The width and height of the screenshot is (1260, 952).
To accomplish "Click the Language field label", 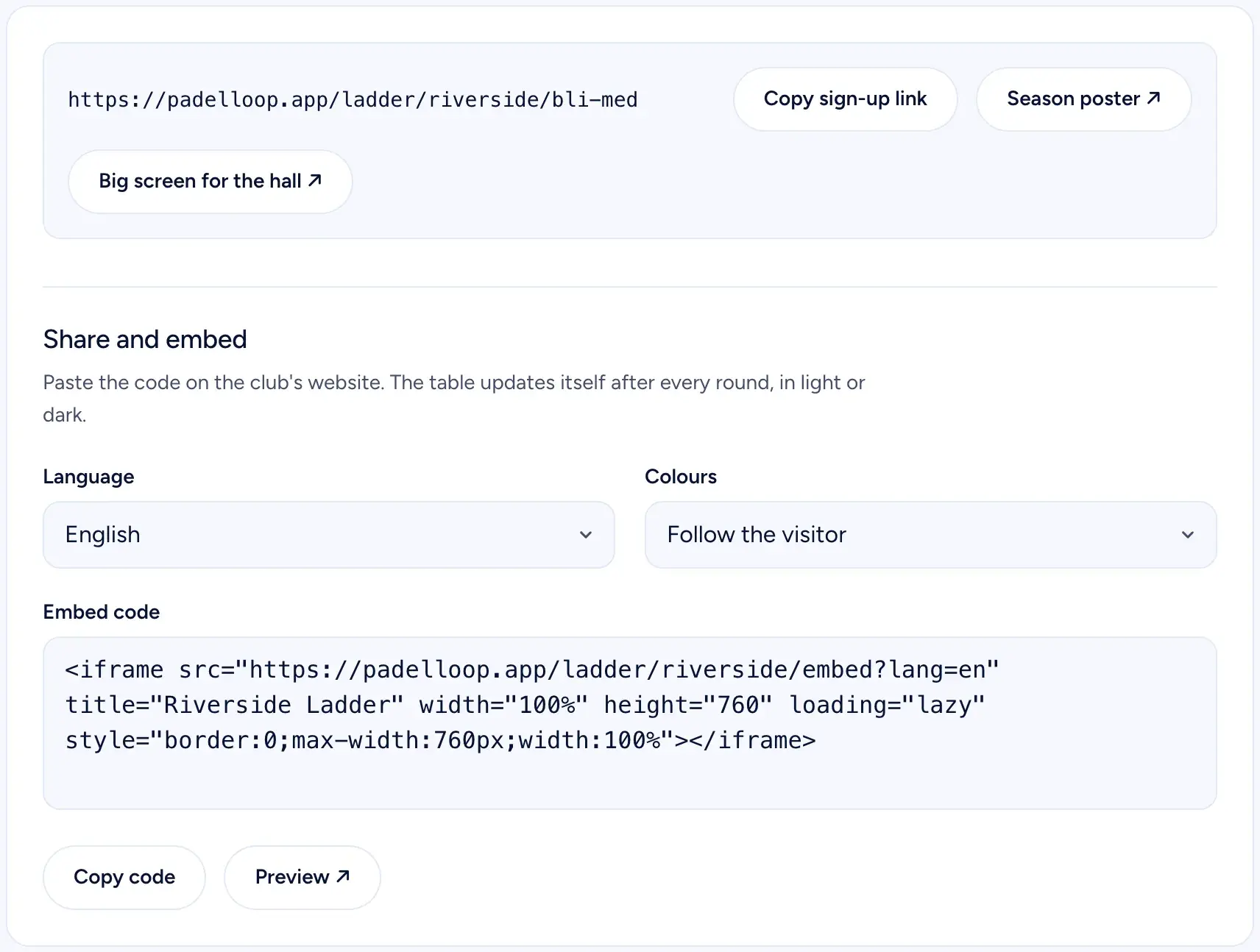I will pos(88,477).
